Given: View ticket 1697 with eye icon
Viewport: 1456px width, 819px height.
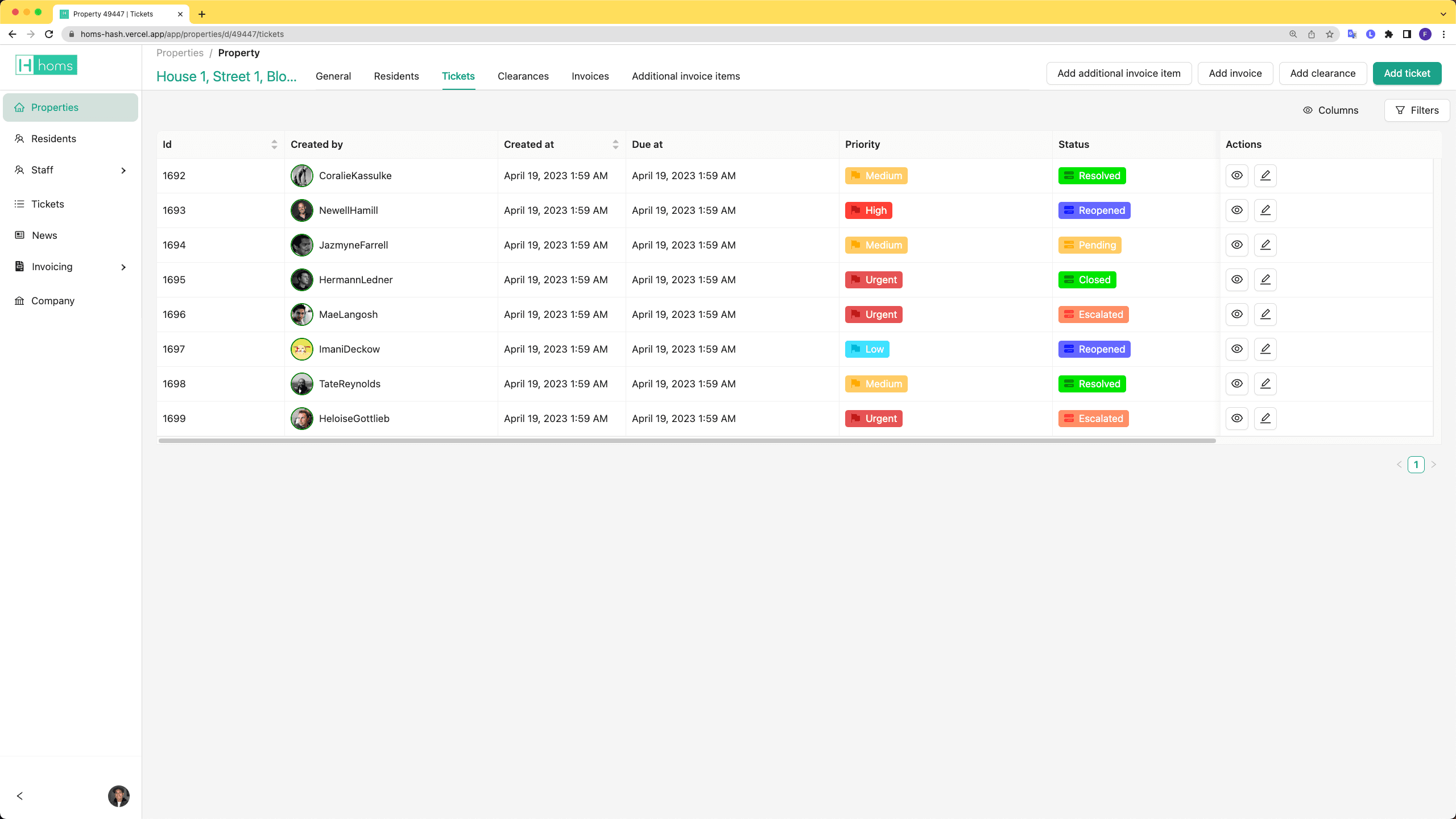Looking at the screenshot, I should [1236, 349].
